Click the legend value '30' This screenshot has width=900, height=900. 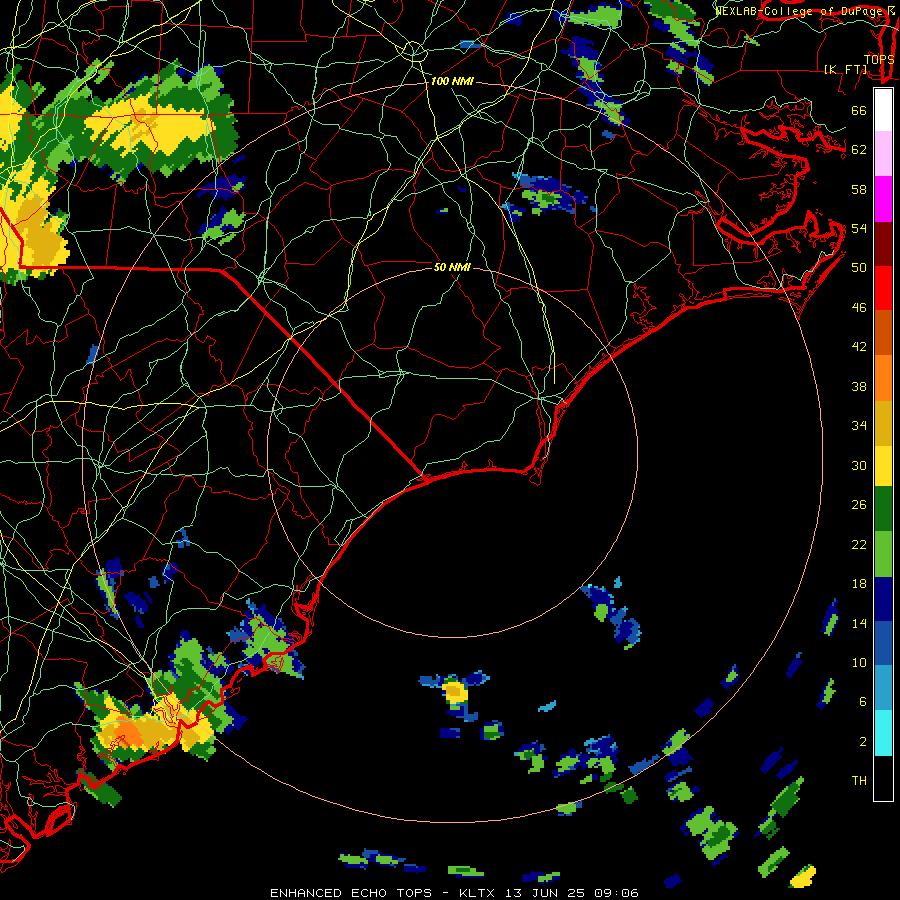pos(859,466)
